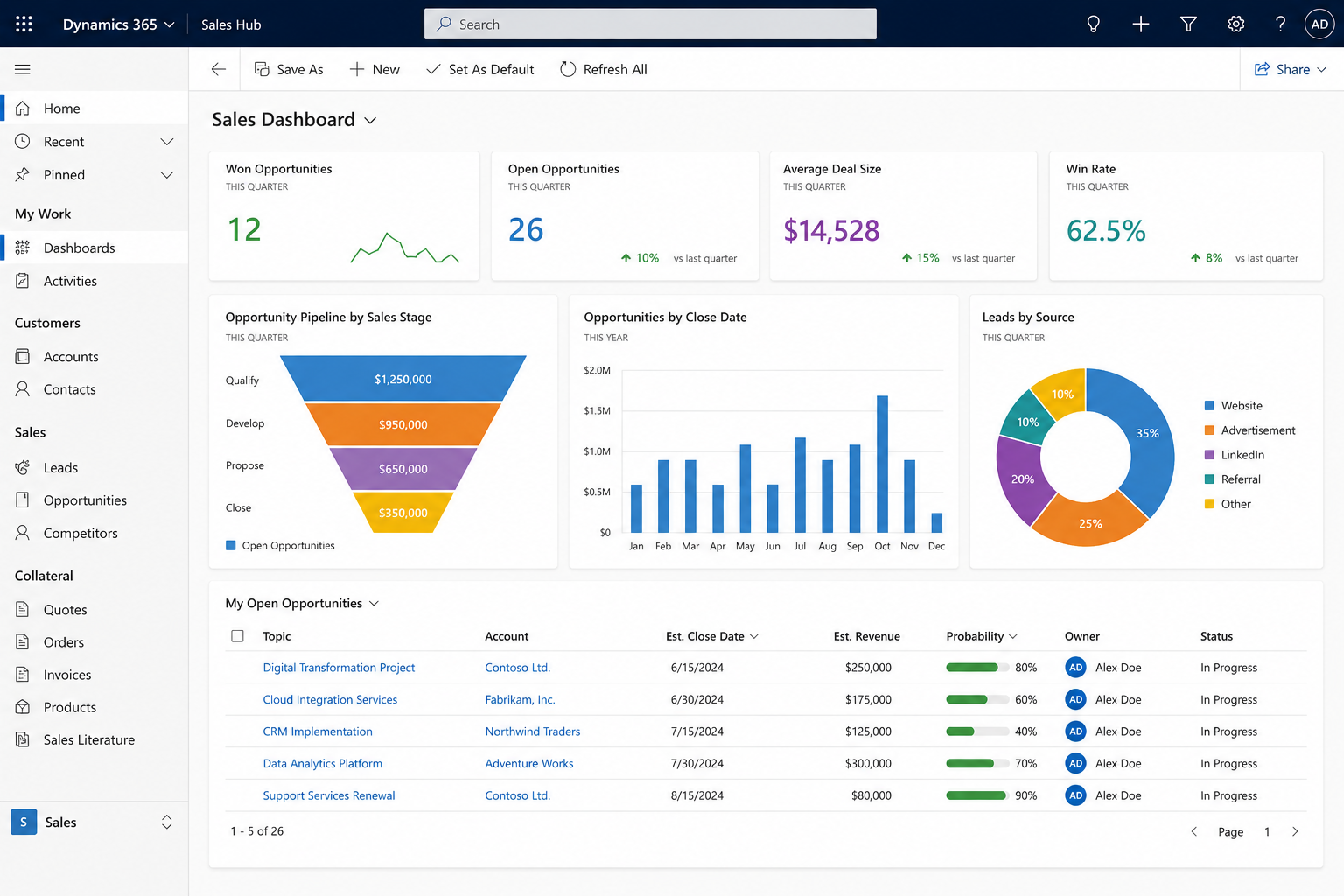
Task: Click the Home house icon
Action: point(23,108)
